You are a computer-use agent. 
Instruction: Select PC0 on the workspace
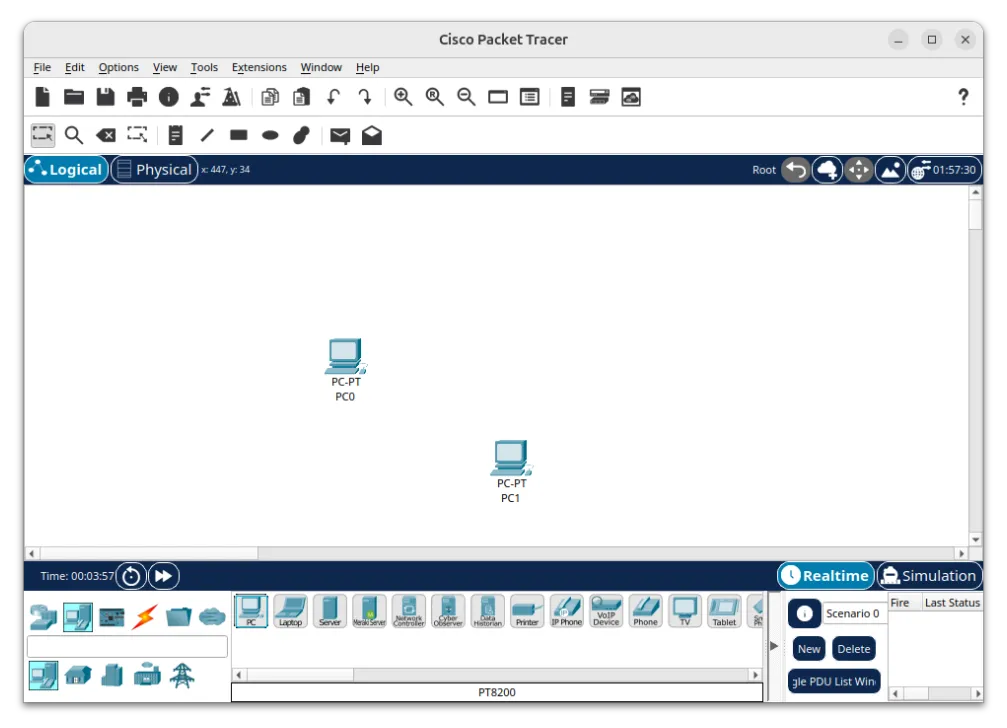pyautogui.click(x=345, y=358)
